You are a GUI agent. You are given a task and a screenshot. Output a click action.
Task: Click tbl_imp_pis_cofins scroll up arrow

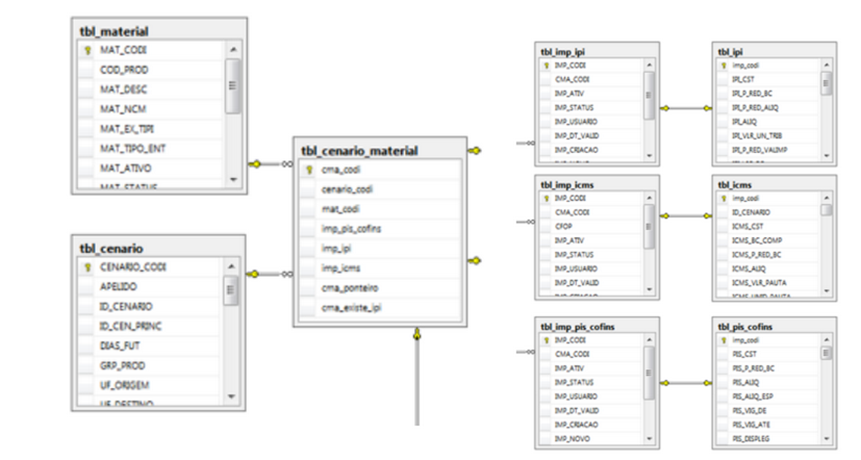tap(649, 340)
